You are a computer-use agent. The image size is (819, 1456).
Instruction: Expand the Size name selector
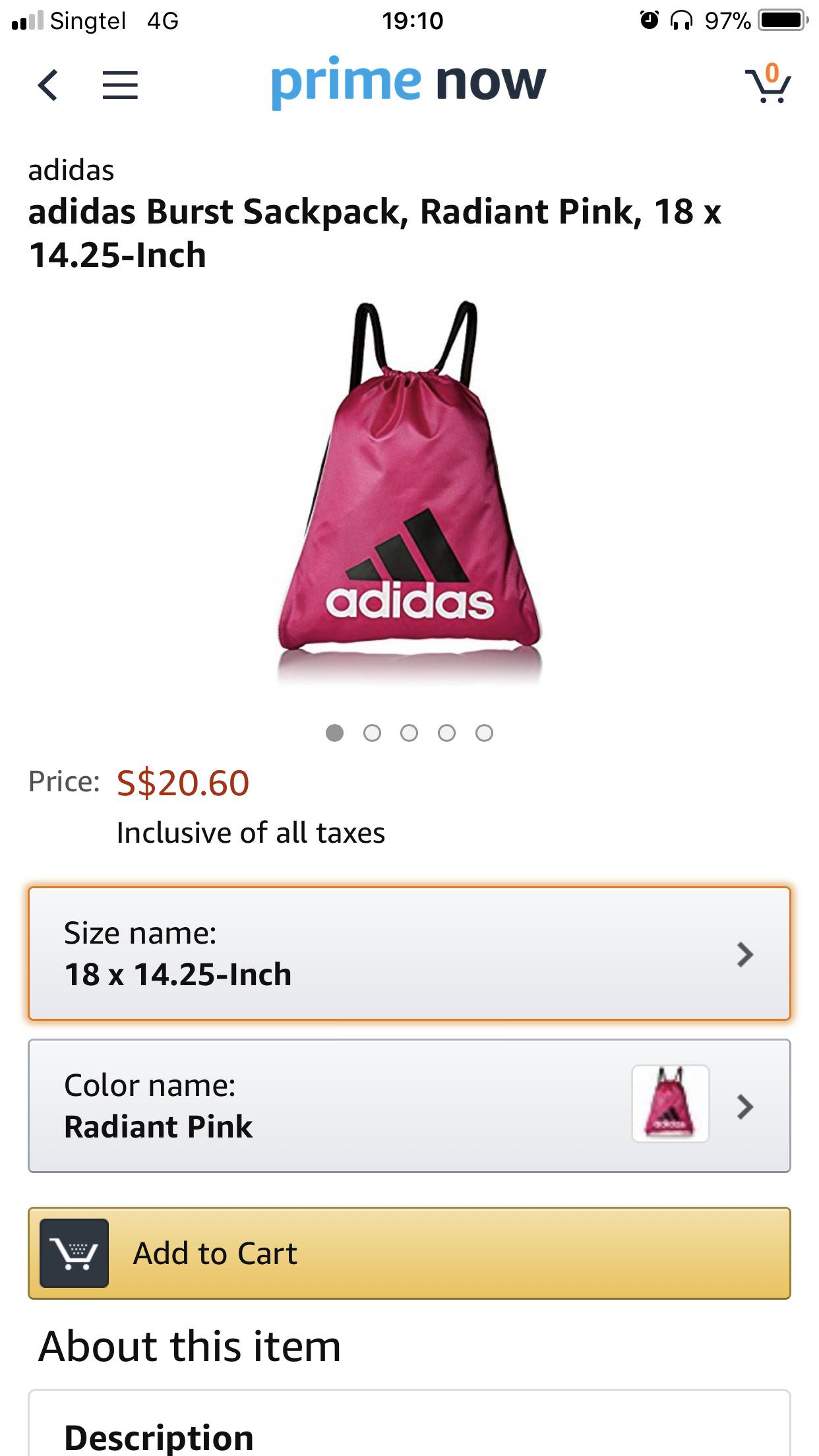[x=409, y=954]
